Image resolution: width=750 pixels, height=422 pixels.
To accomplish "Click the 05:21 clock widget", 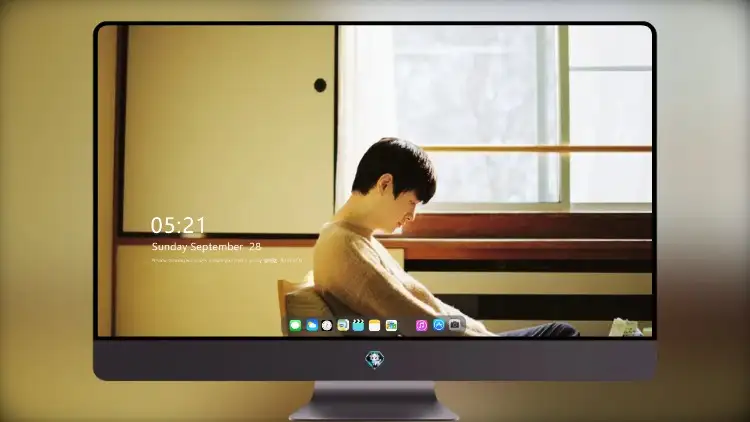I will pos(178,225).
